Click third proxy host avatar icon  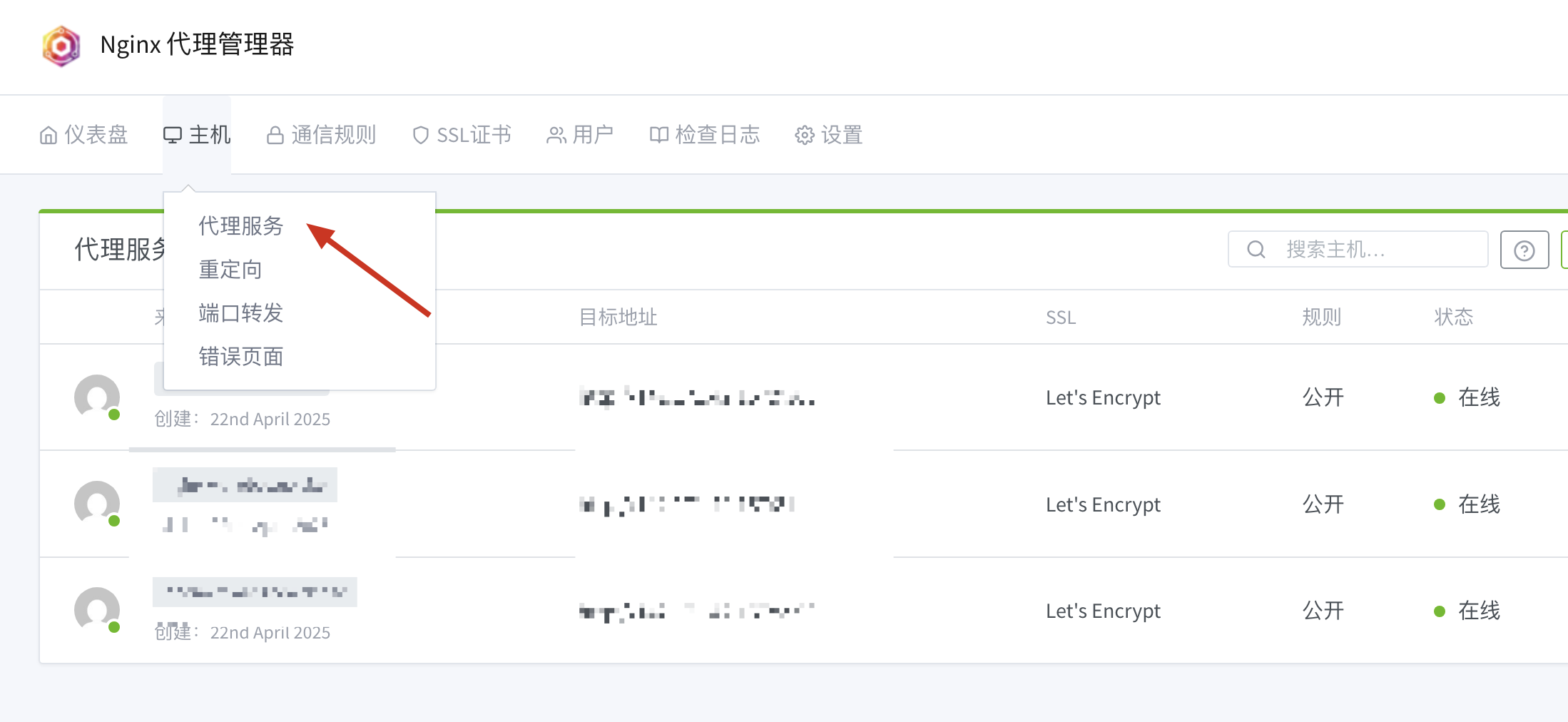tap(97, 609)
